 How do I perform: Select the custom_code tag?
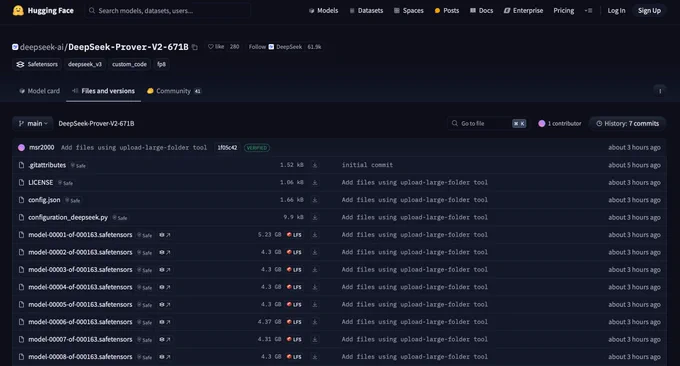tap(129, 64)
